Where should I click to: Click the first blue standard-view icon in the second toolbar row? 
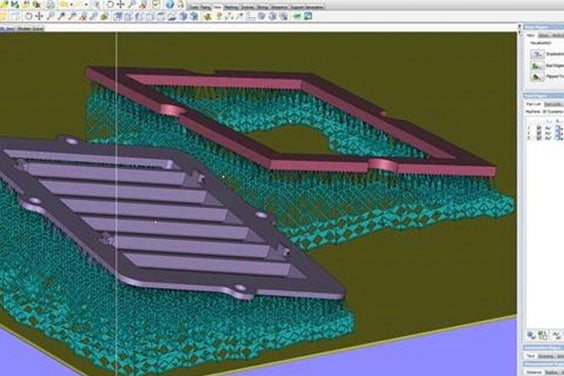[118, 16]
